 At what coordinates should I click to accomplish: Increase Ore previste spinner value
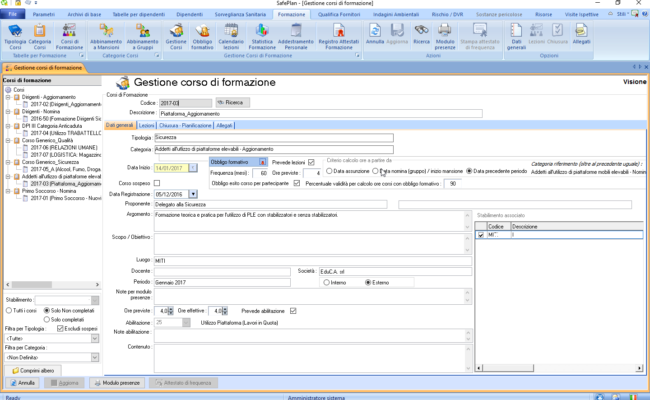point(170,309)
